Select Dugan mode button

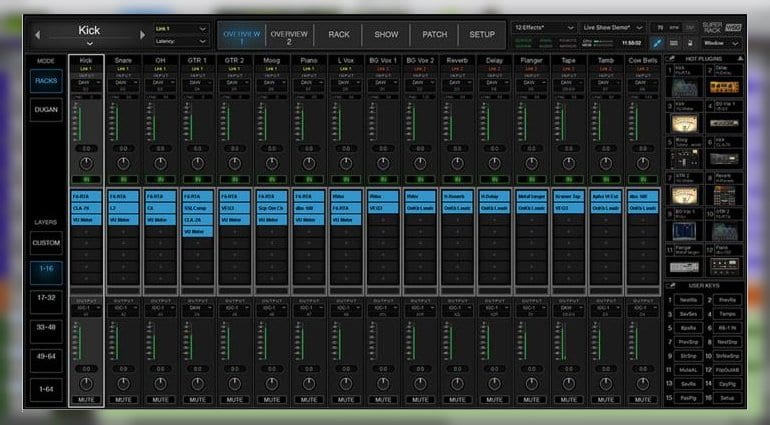[x=46, y=110]
